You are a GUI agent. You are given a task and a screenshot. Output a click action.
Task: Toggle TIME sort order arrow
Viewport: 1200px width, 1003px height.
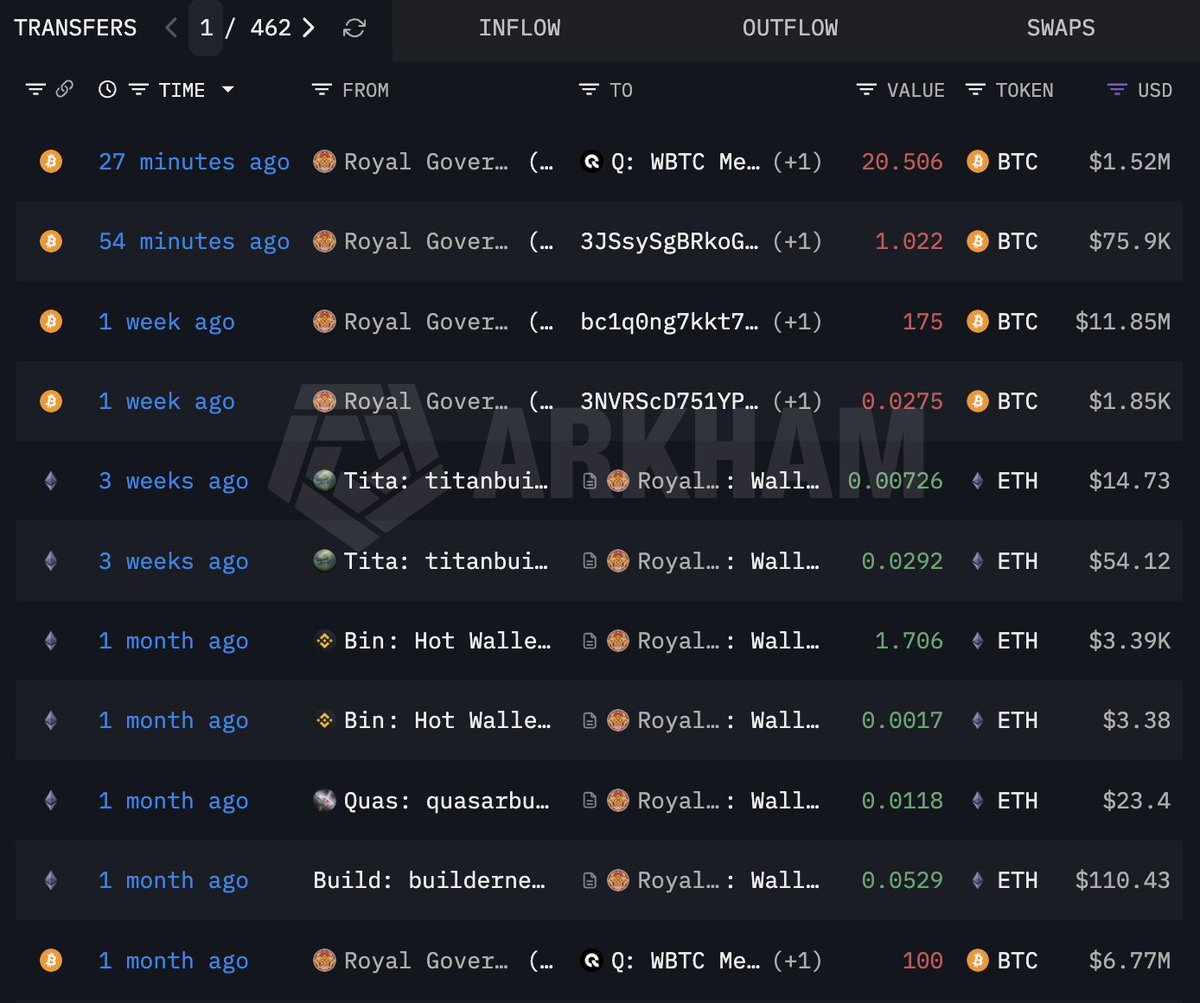coord(228,90)
